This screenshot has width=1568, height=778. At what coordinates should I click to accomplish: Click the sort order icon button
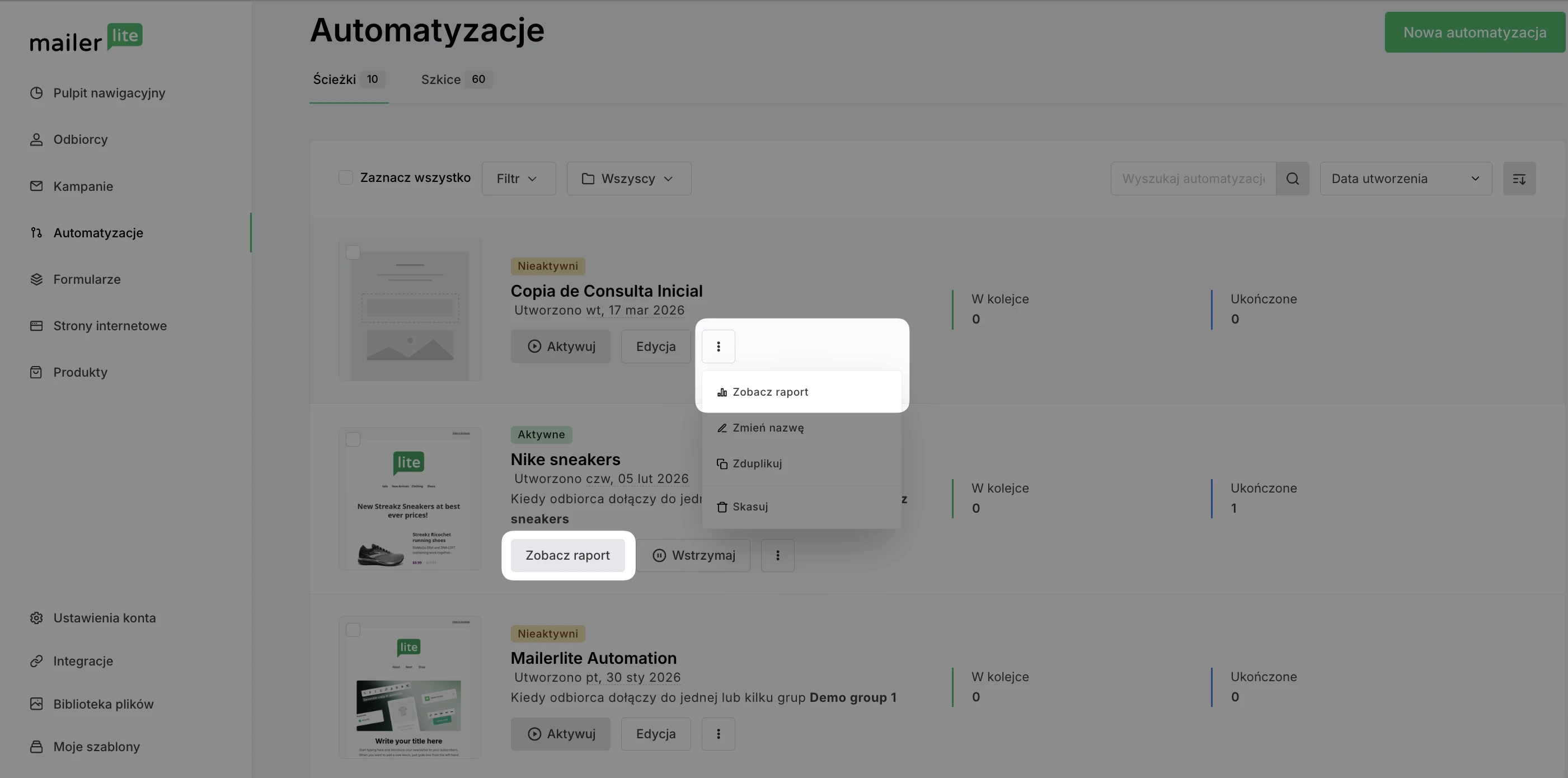pos(1519,179)
